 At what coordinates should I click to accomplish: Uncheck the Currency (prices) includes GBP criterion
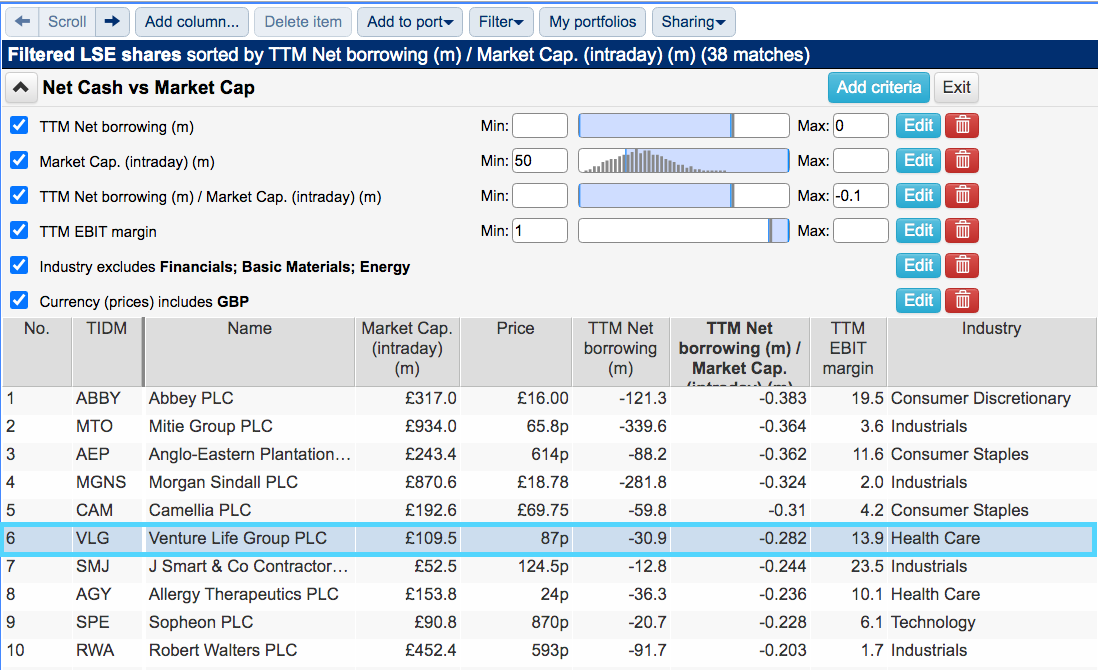tap(19, 301)
